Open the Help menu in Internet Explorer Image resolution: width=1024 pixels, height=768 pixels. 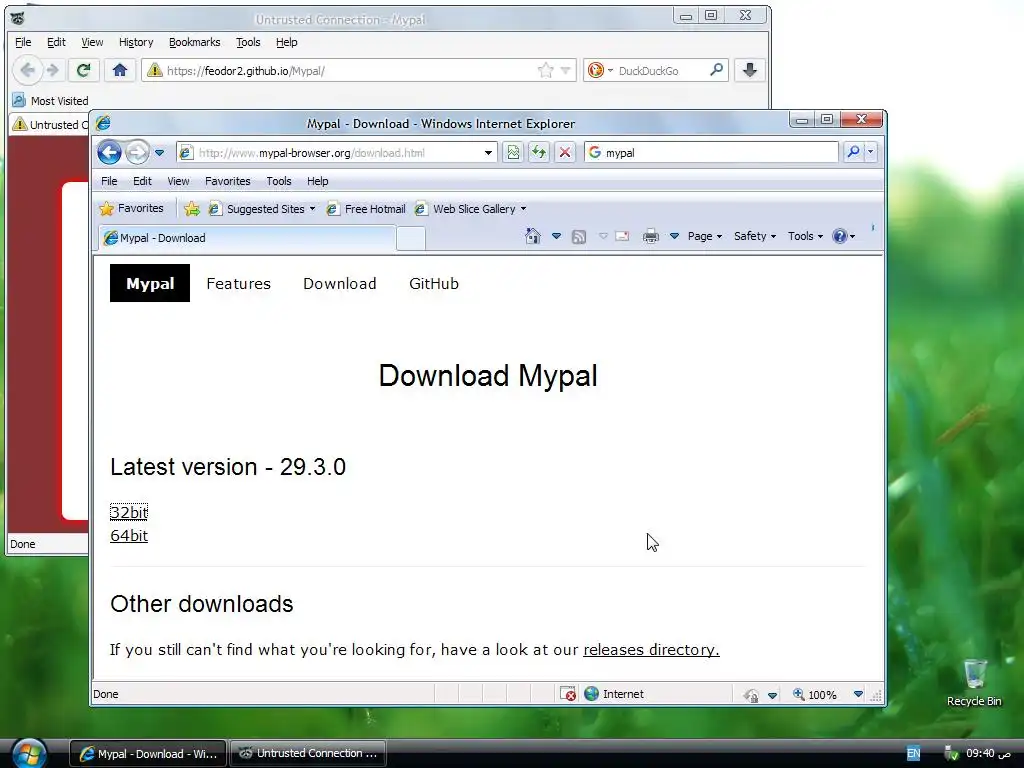click(x=317, y=181)
